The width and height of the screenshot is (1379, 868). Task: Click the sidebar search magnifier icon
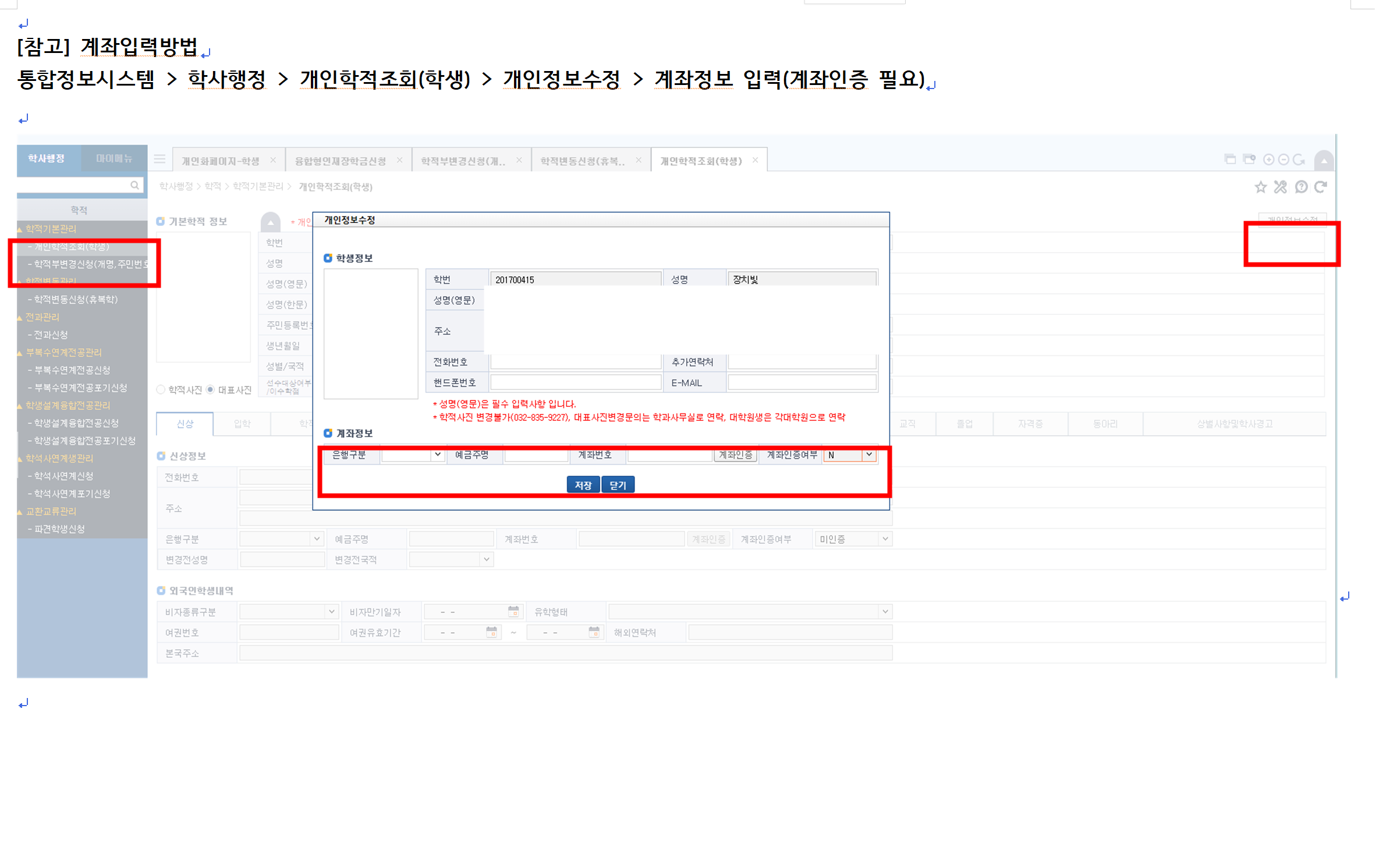click(x=134, y=185)
